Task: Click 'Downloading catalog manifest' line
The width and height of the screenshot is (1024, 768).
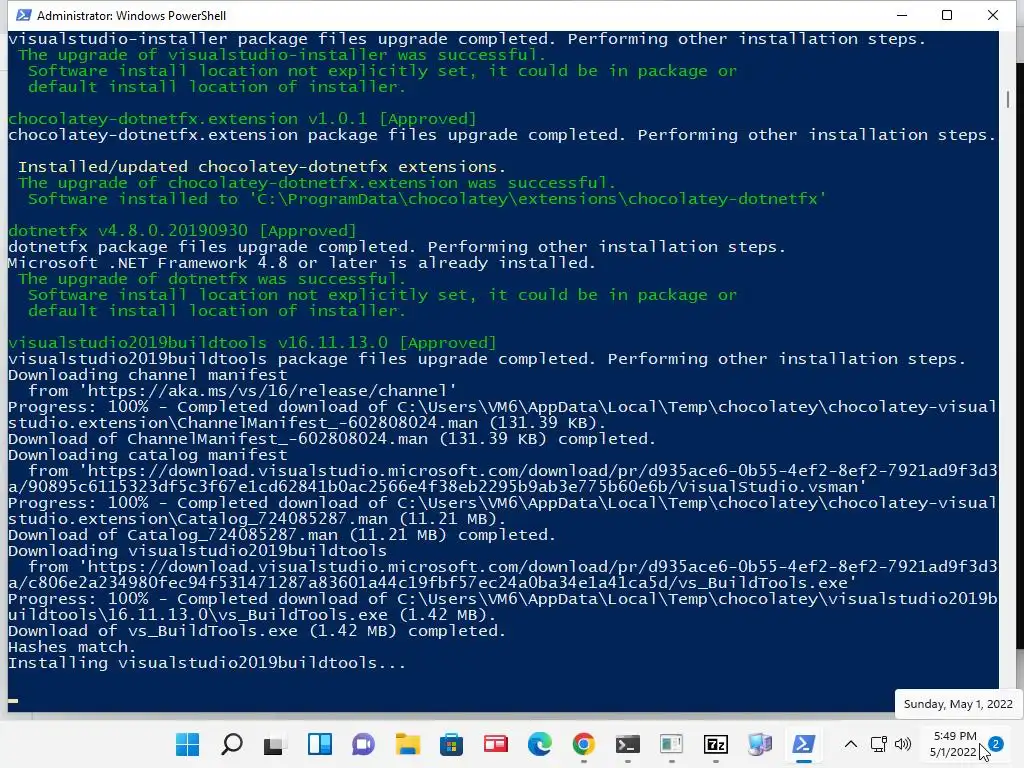Action: pos(148,455)
